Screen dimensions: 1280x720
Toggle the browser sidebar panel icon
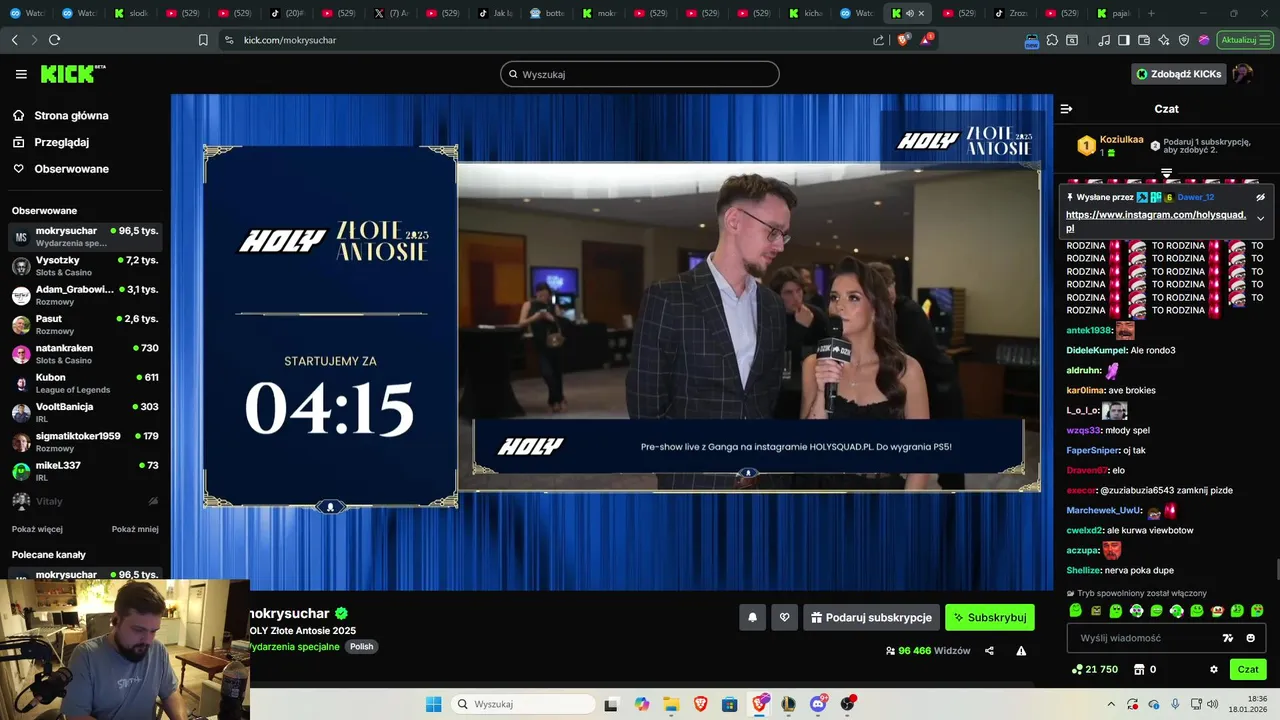[x=1124, y=40]
